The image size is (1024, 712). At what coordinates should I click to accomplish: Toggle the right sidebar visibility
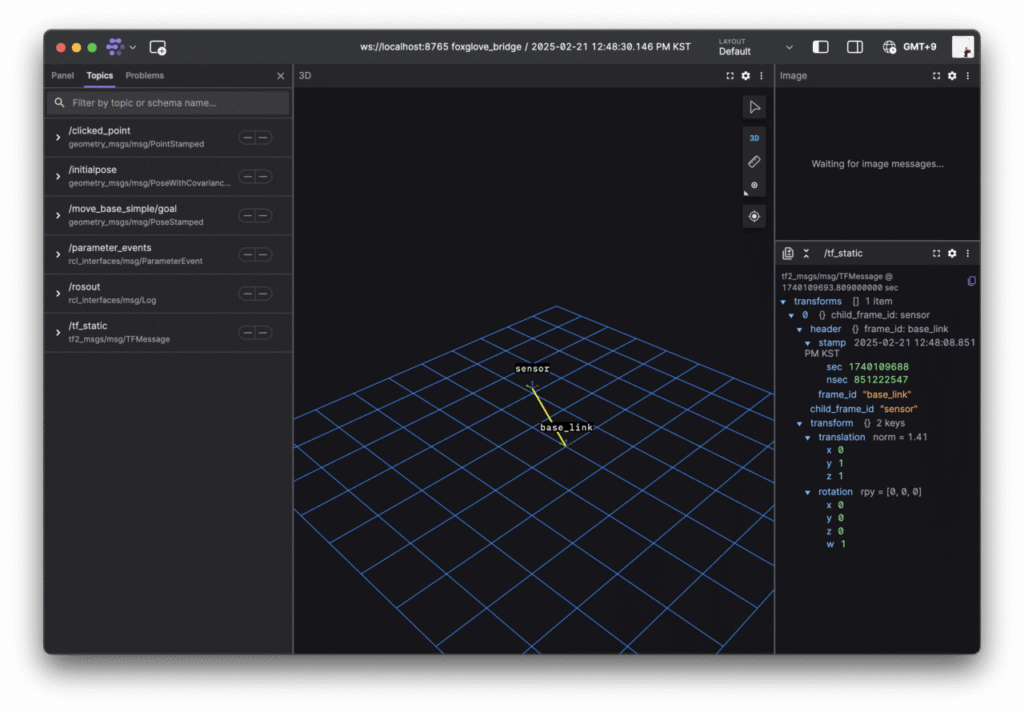coord(855,47)
